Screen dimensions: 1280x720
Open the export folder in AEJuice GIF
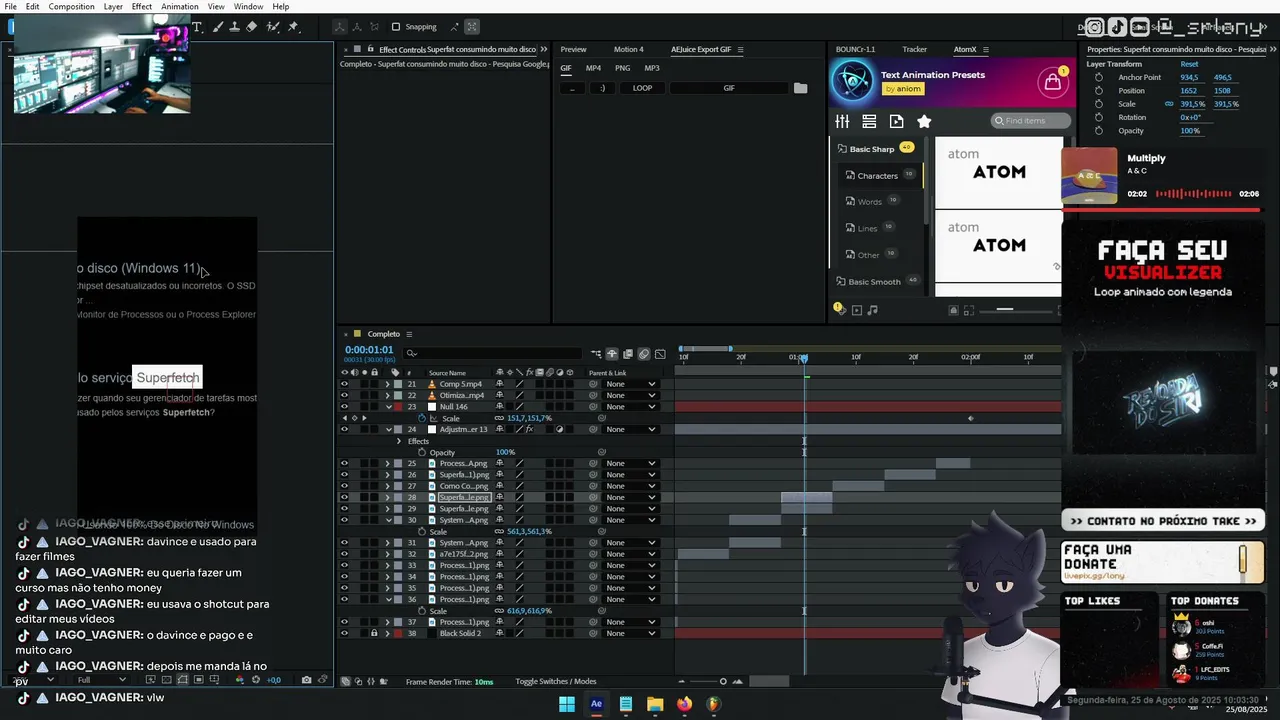point(800,88)
